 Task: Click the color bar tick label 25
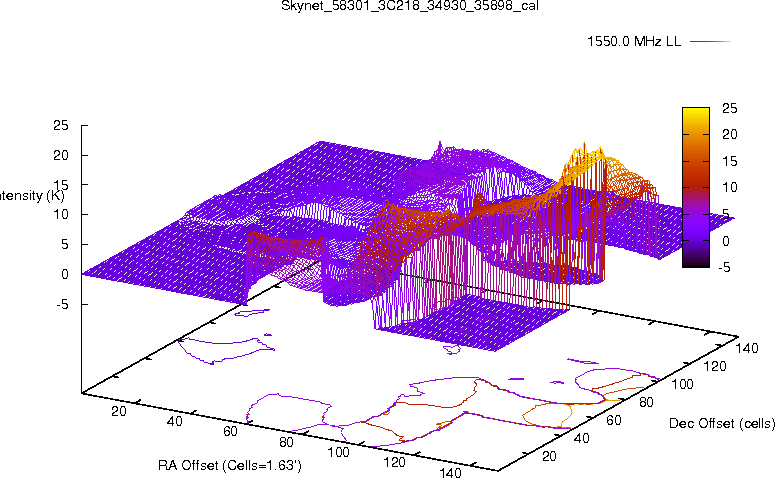click(729, 108)
